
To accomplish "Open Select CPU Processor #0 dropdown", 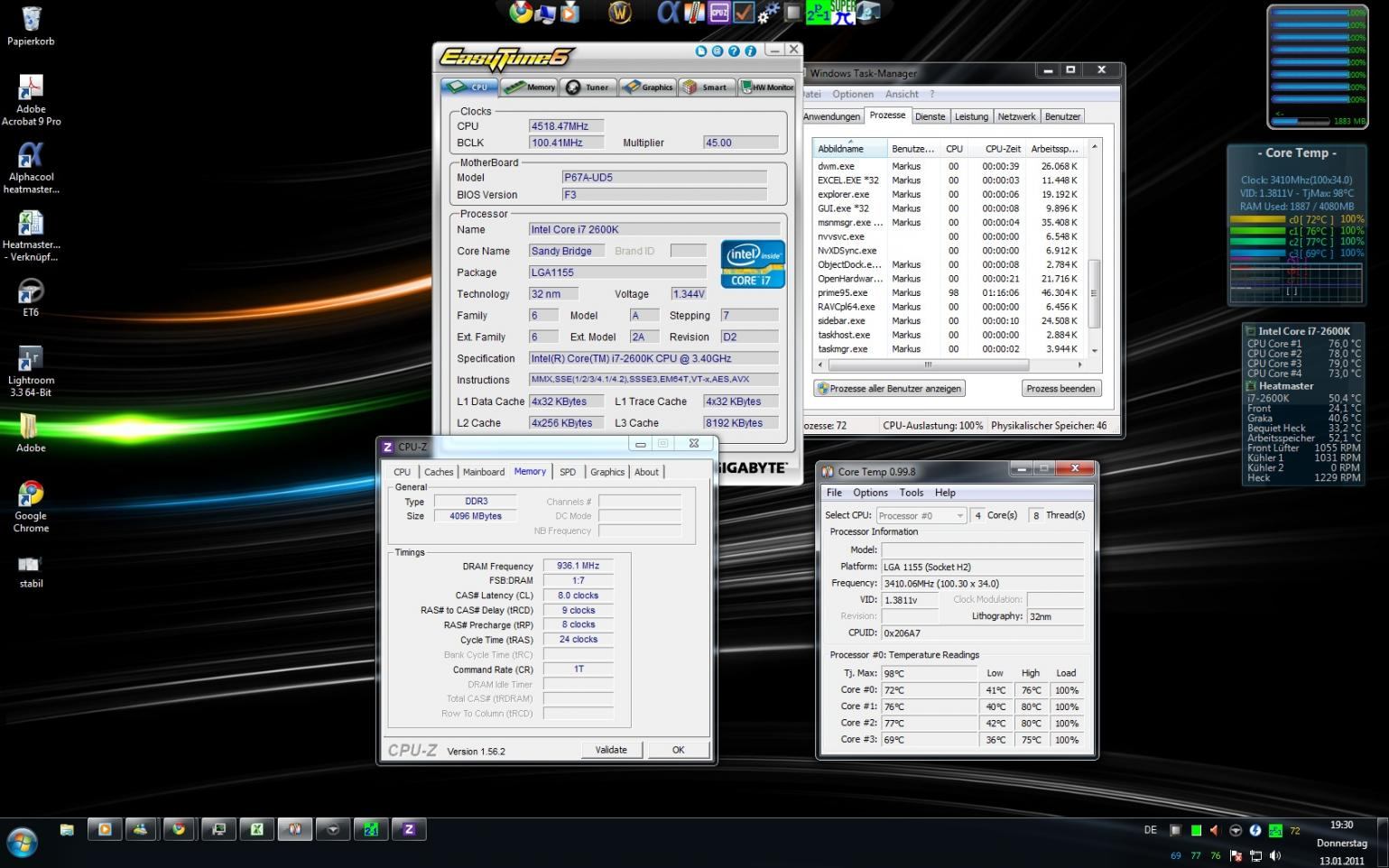I will click(x=921, y=515).
